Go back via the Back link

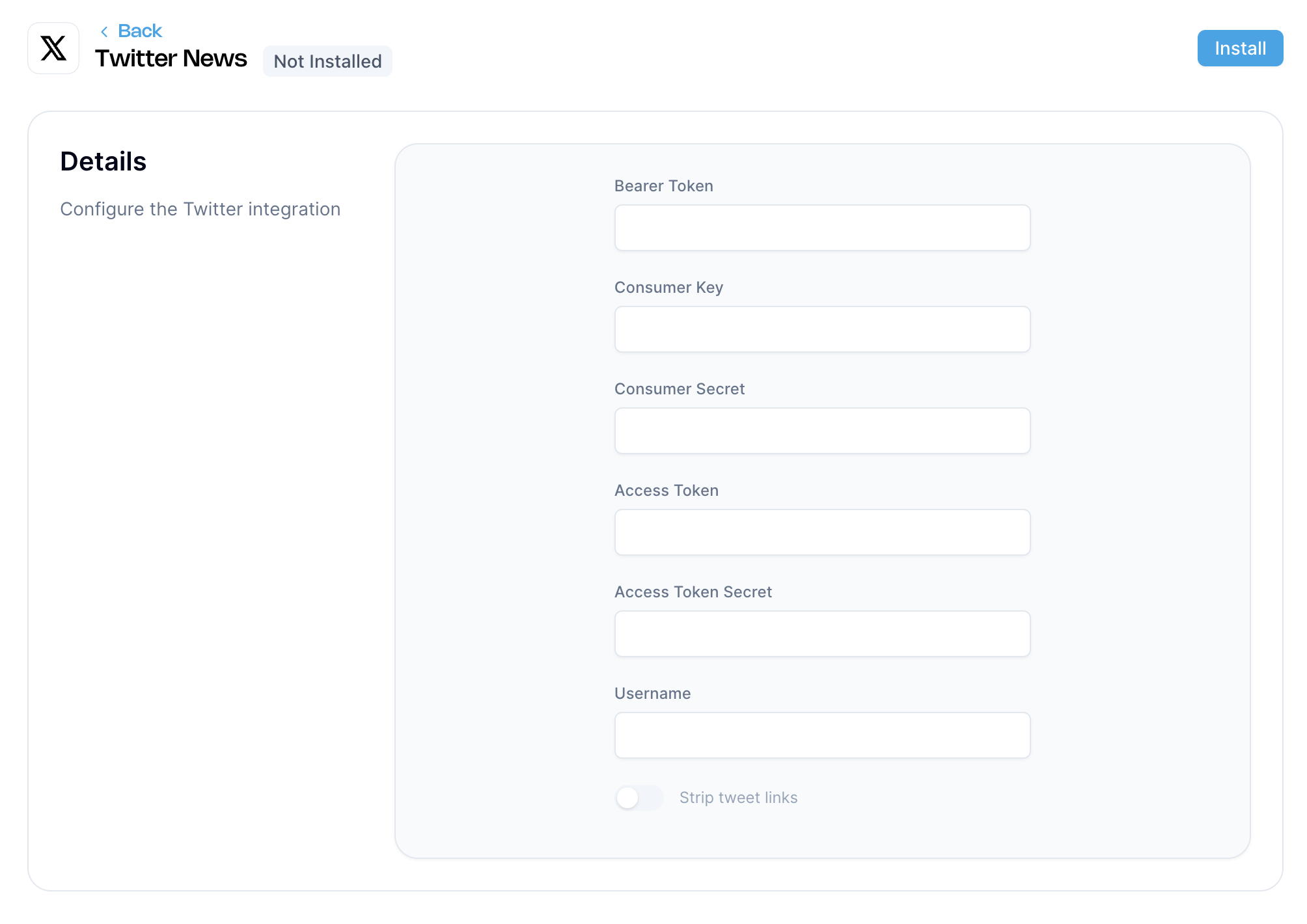tap(139, 31)
